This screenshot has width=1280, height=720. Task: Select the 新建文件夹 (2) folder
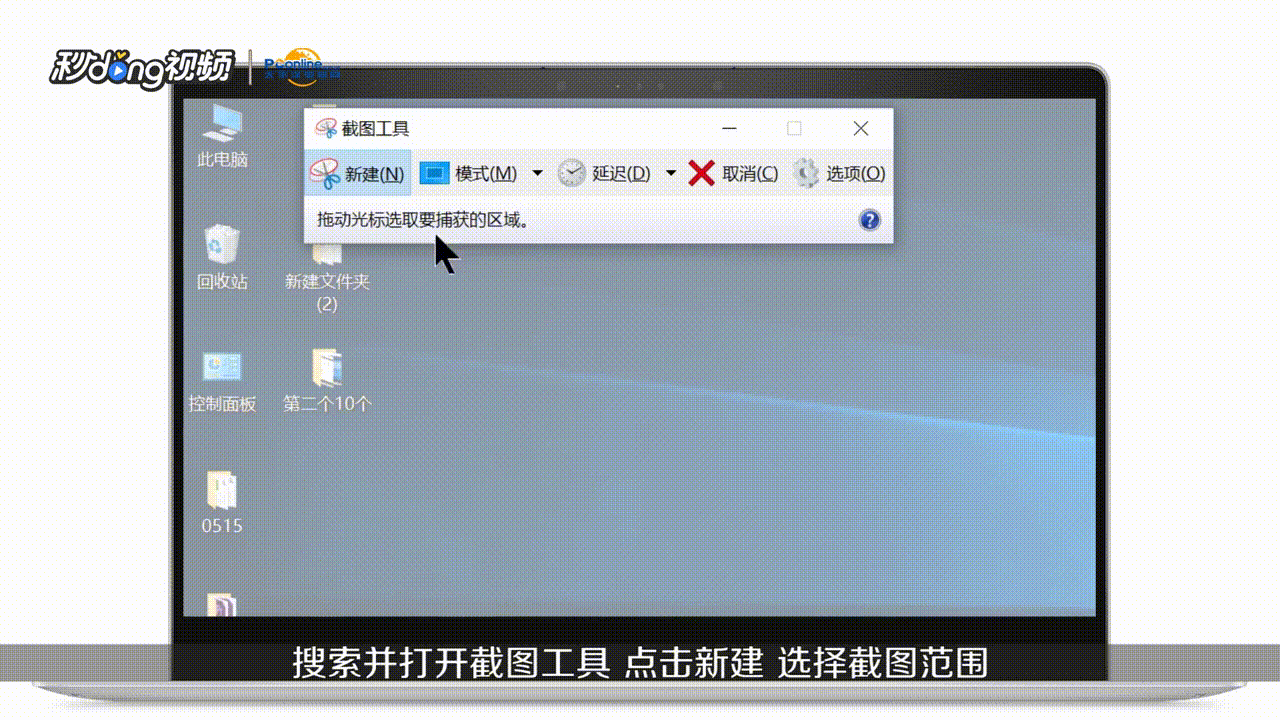point(327,281)
